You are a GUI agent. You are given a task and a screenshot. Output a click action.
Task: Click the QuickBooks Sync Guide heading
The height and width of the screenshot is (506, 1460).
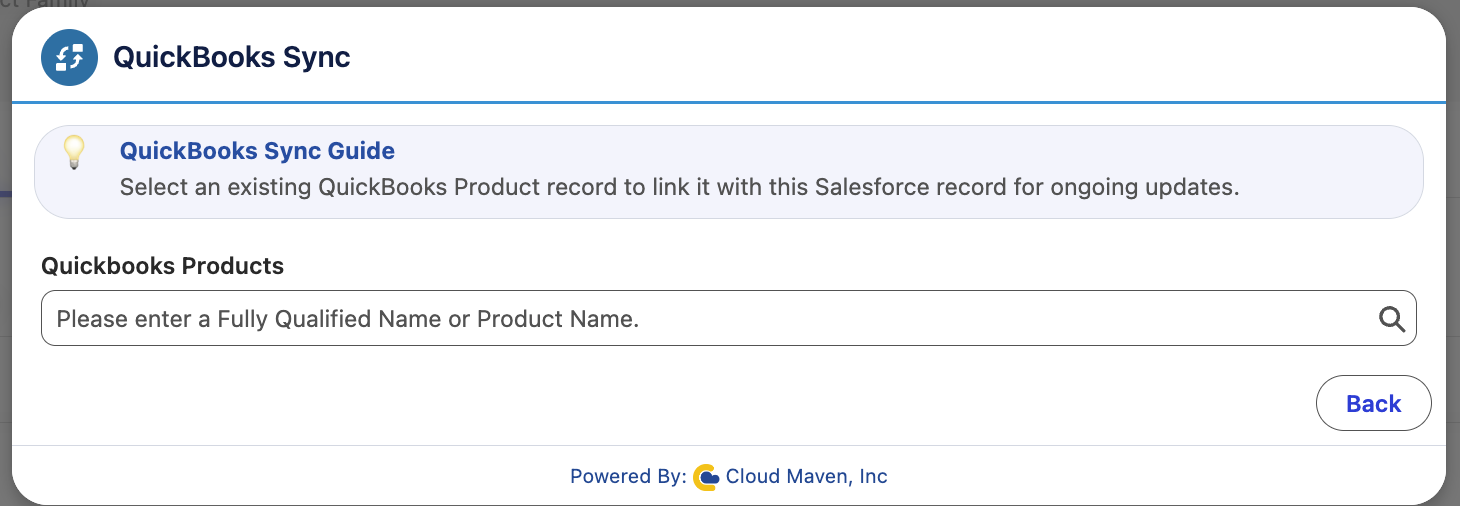pyautogui.click(x=257, y=151)
